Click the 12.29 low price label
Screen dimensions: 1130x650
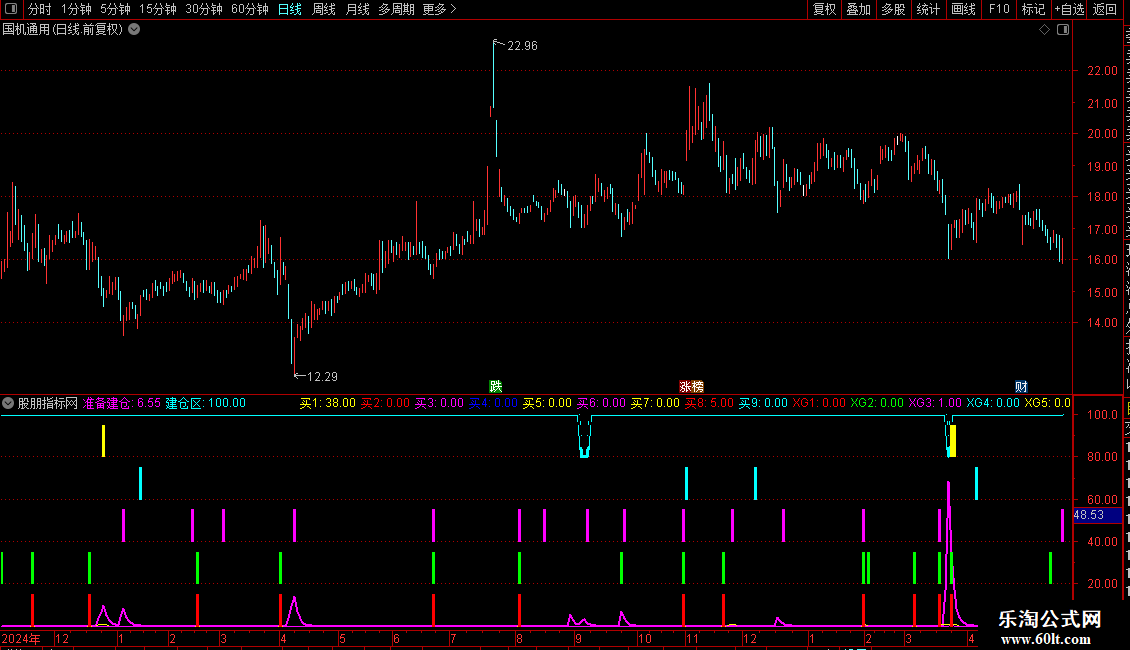tap(322, 377)
